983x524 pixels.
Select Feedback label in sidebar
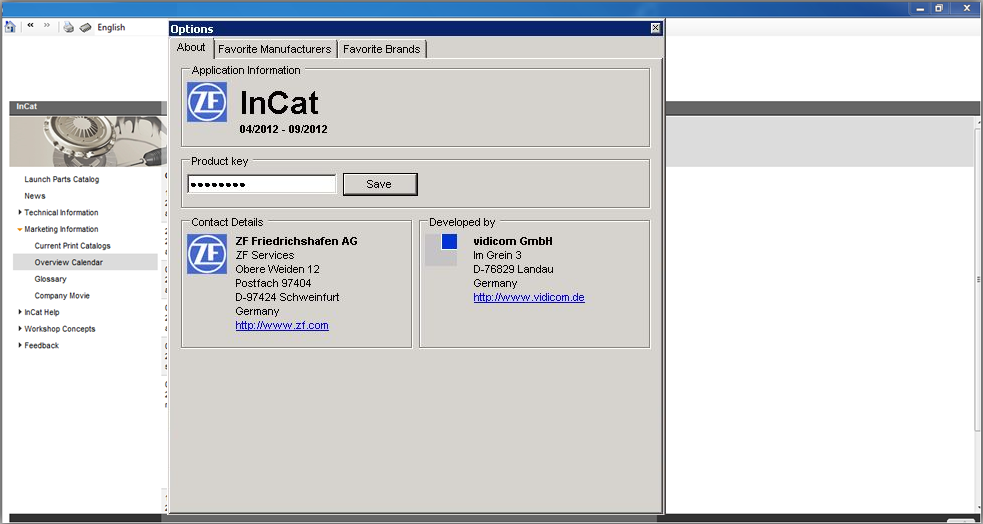(x=41, y=345)
